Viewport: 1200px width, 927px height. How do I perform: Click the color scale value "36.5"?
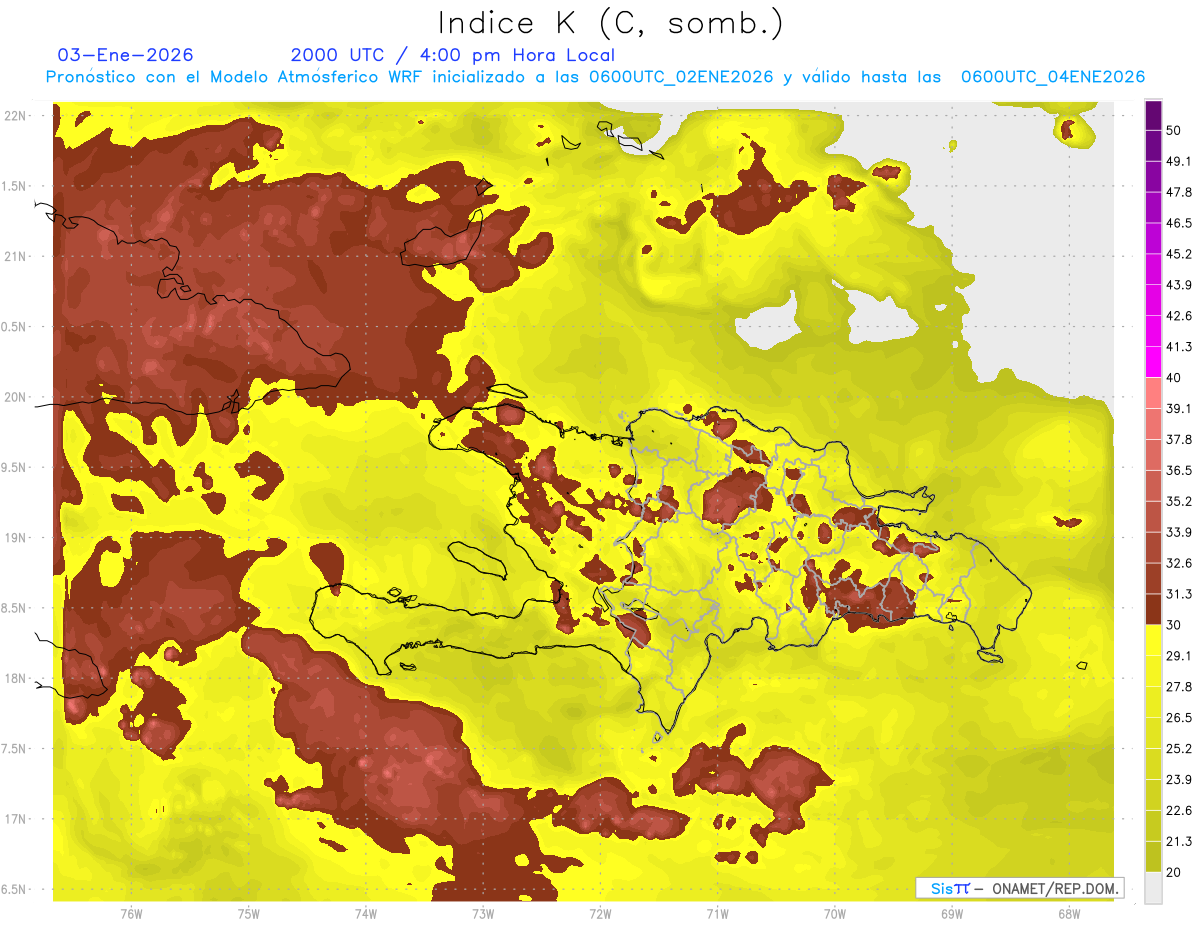(x=1179, y=470)
